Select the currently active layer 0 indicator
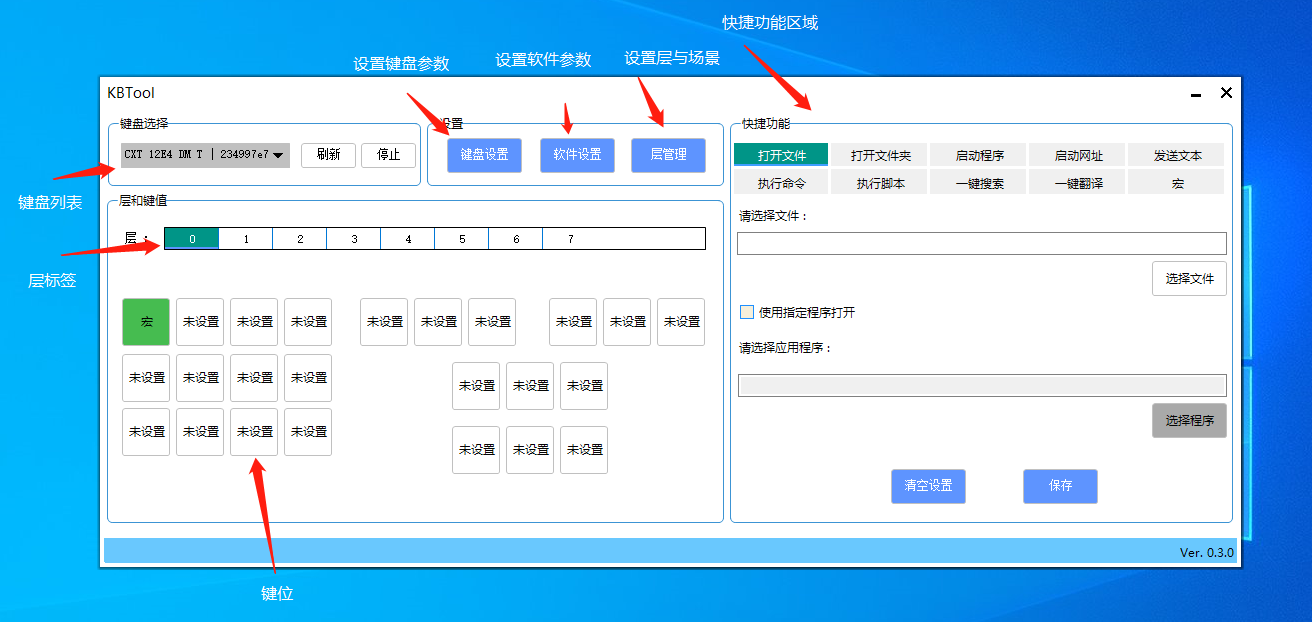Viewport: 1312px width, 622px height. coord(191,238)
